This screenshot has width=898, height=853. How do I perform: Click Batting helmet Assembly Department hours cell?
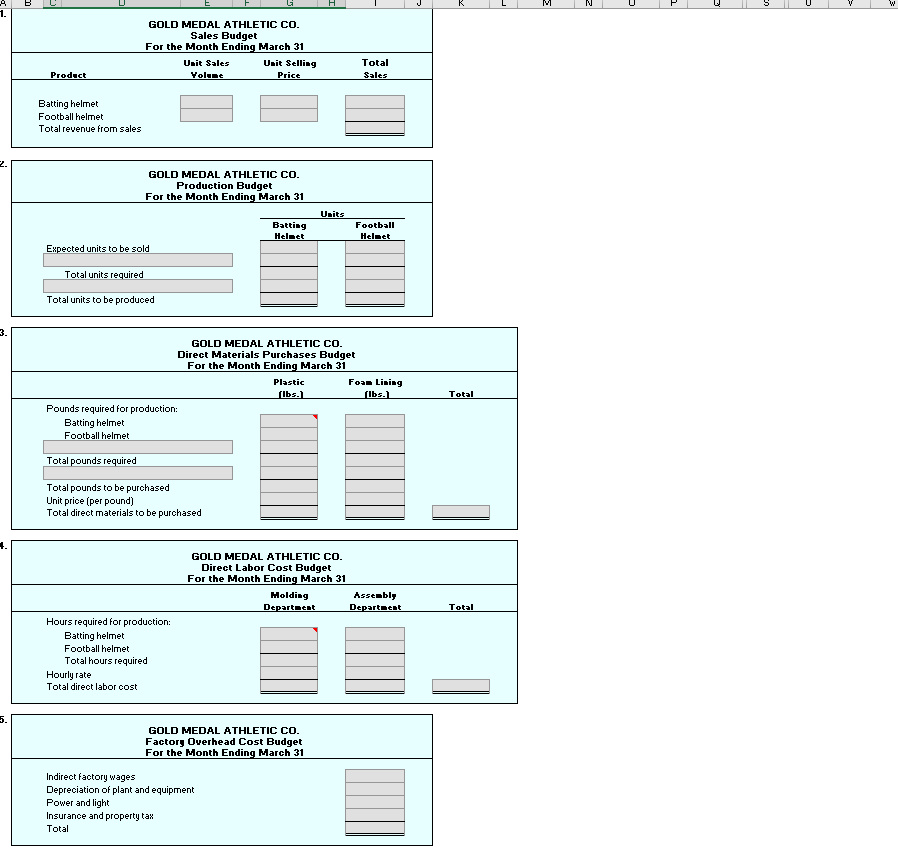tap(375, 634)
